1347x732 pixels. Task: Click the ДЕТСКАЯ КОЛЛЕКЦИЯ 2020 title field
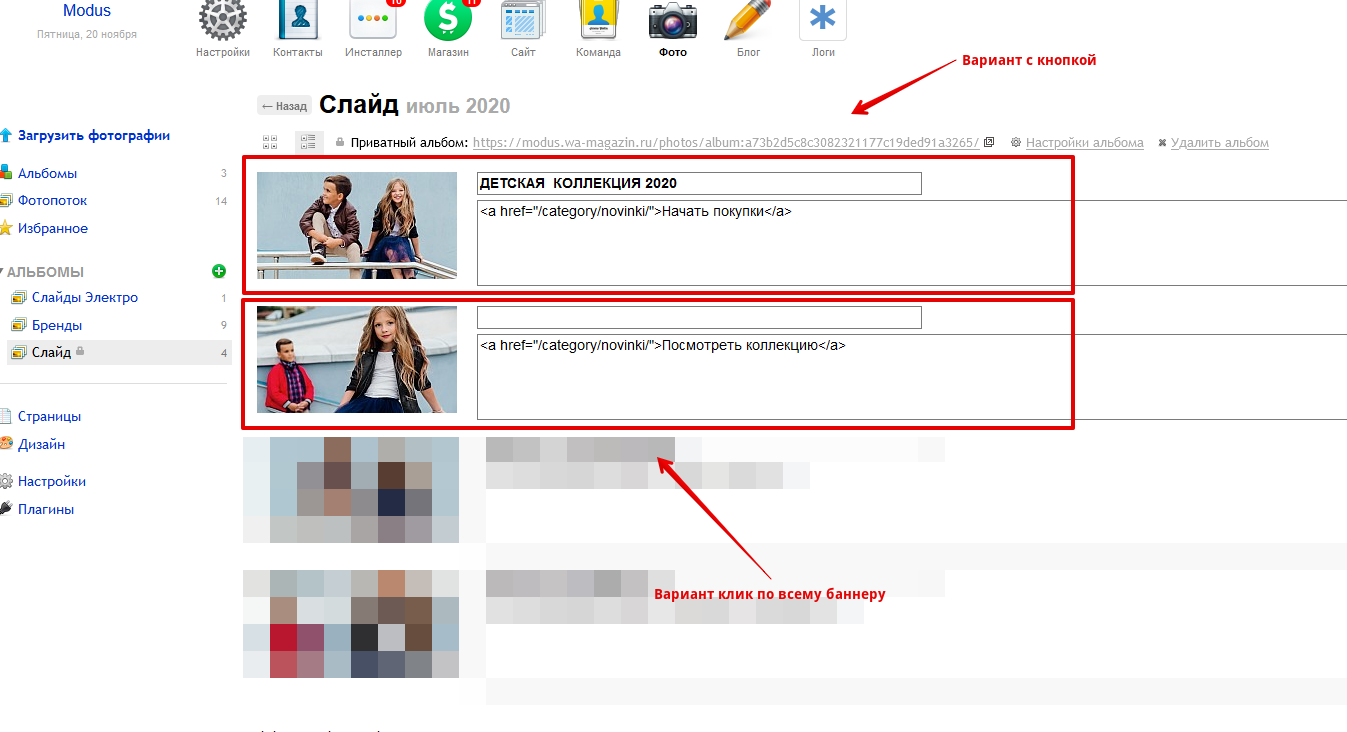(699, 183)
